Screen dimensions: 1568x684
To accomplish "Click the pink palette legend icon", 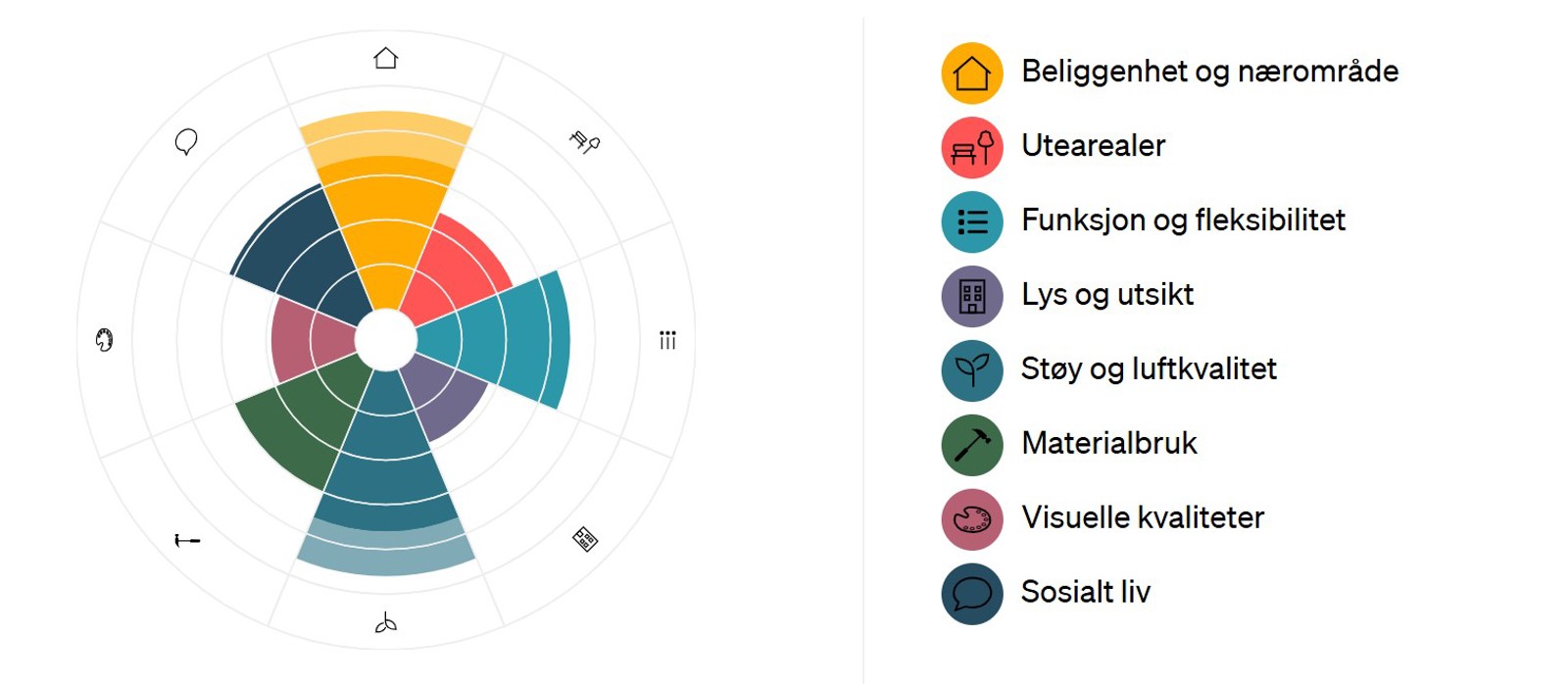I will click(971, 519).
